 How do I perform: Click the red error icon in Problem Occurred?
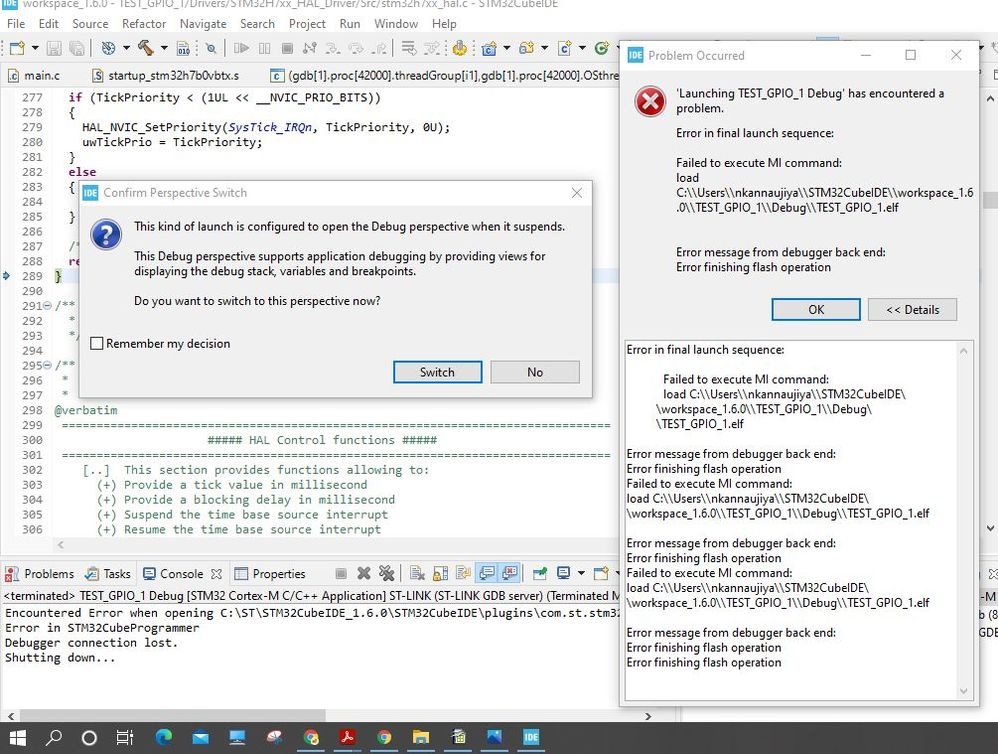click(x=650, y=102)
